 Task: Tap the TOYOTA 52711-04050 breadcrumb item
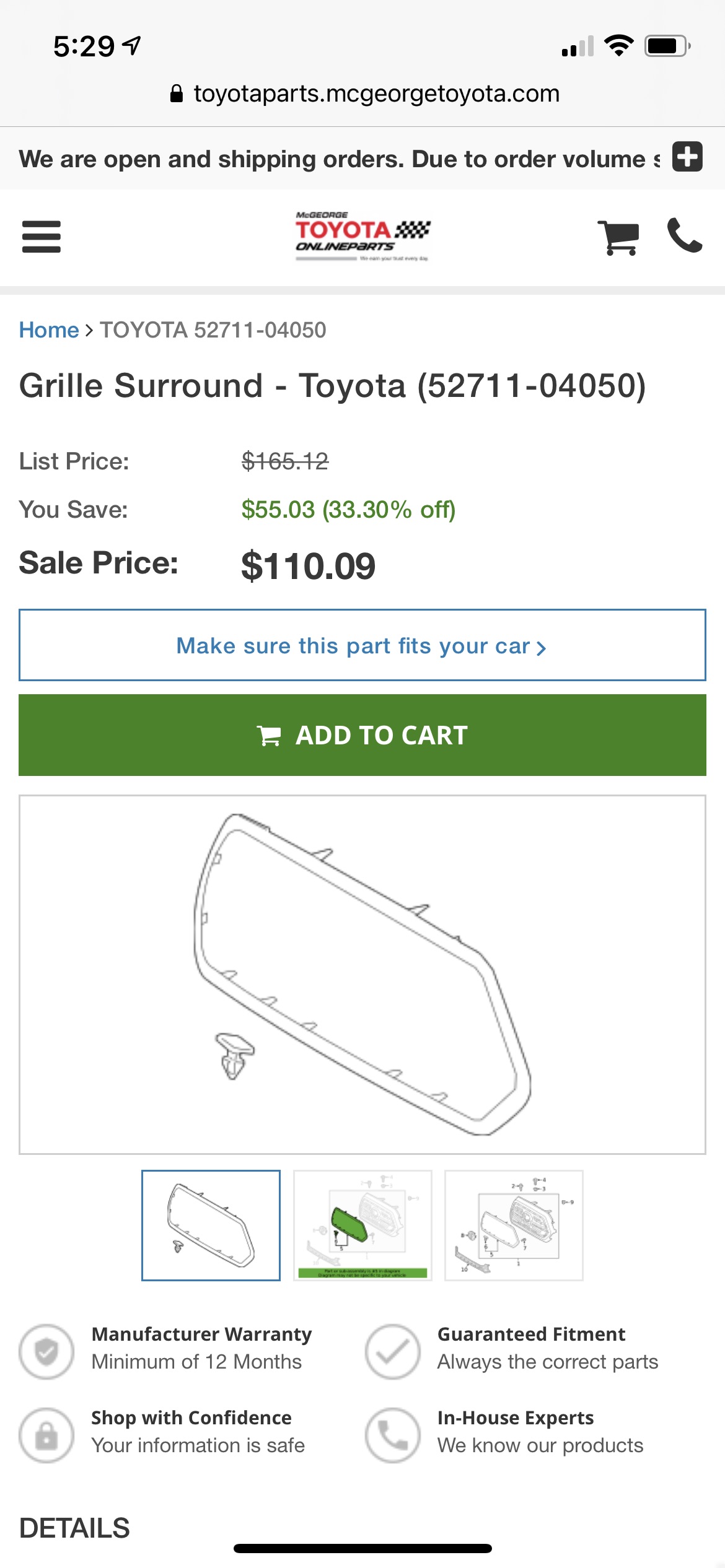point(213,330)
